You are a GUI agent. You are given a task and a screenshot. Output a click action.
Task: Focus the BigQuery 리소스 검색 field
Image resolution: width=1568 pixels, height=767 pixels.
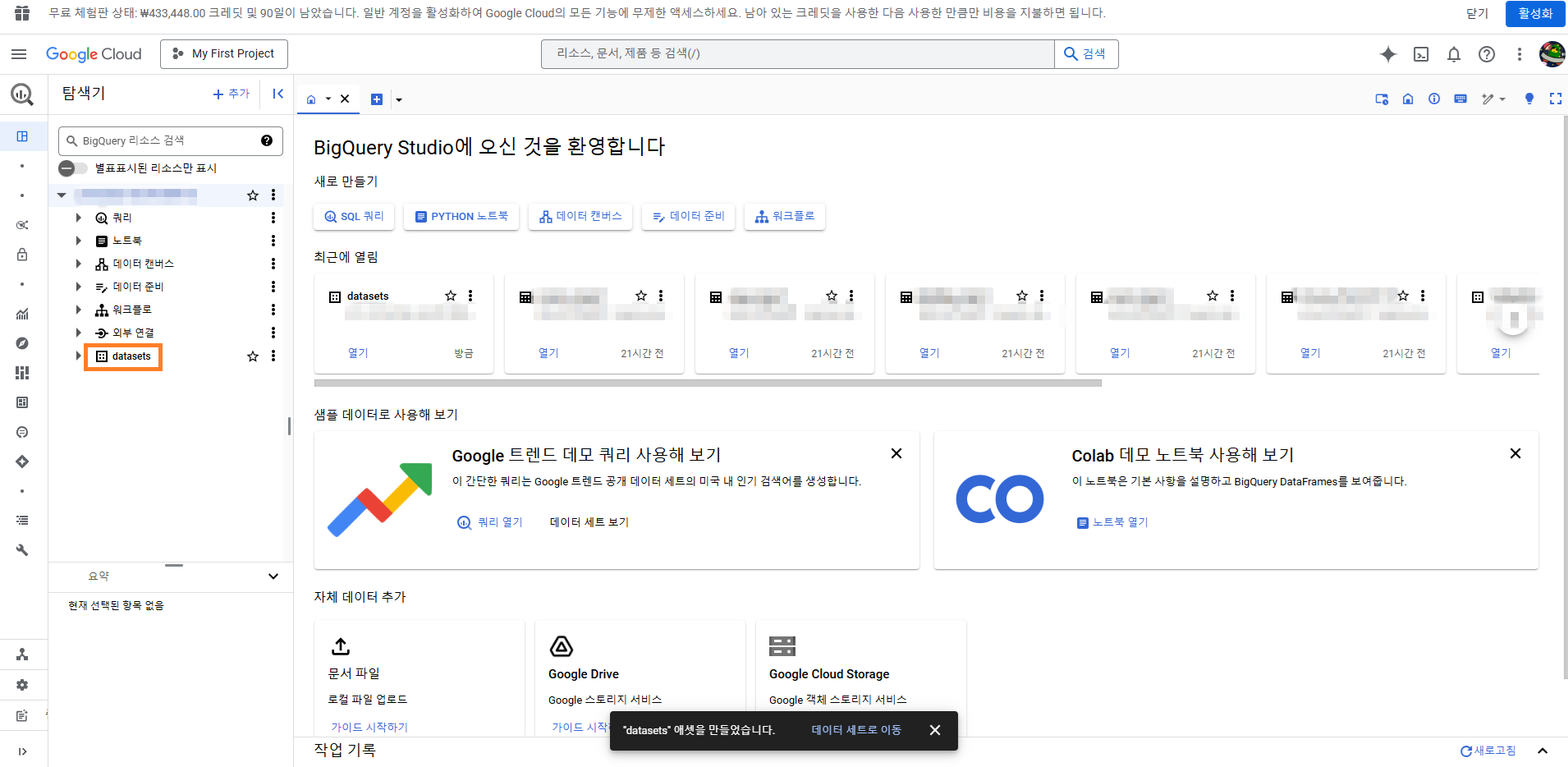click(170, 140)
